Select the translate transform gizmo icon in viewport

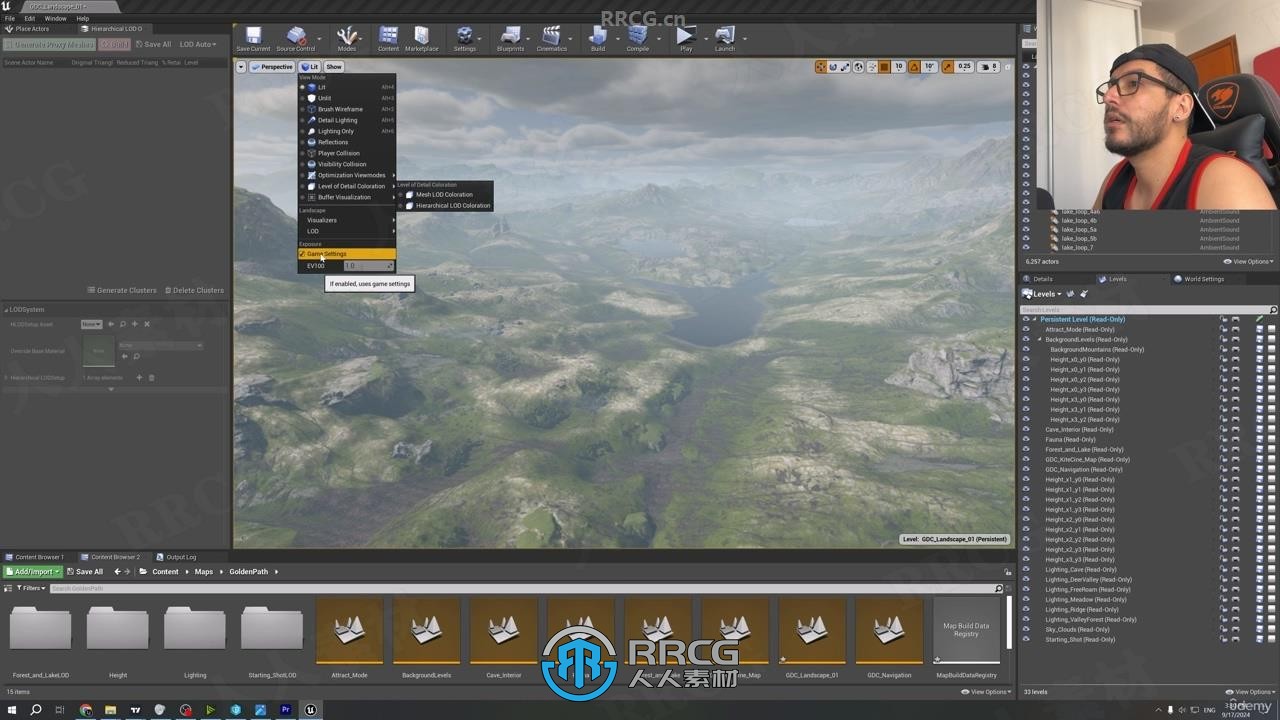click(821, 67)
